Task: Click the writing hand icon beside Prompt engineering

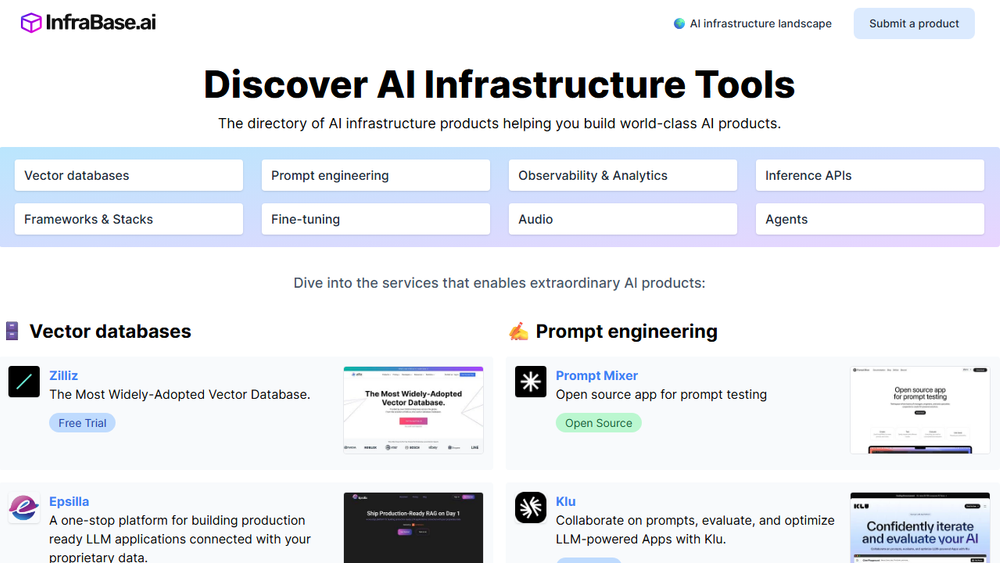Action: (x=518, y=331)
